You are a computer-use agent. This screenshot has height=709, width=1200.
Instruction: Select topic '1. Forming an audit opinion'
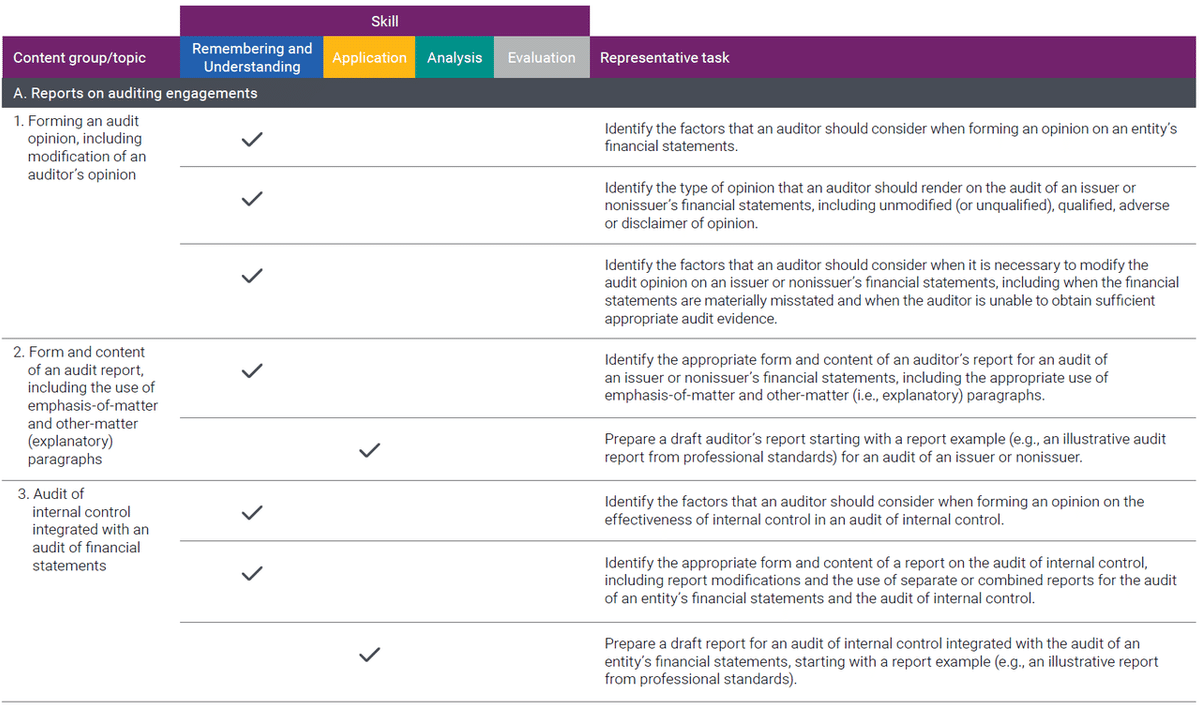pyautogui.click(x=86, y=147)
